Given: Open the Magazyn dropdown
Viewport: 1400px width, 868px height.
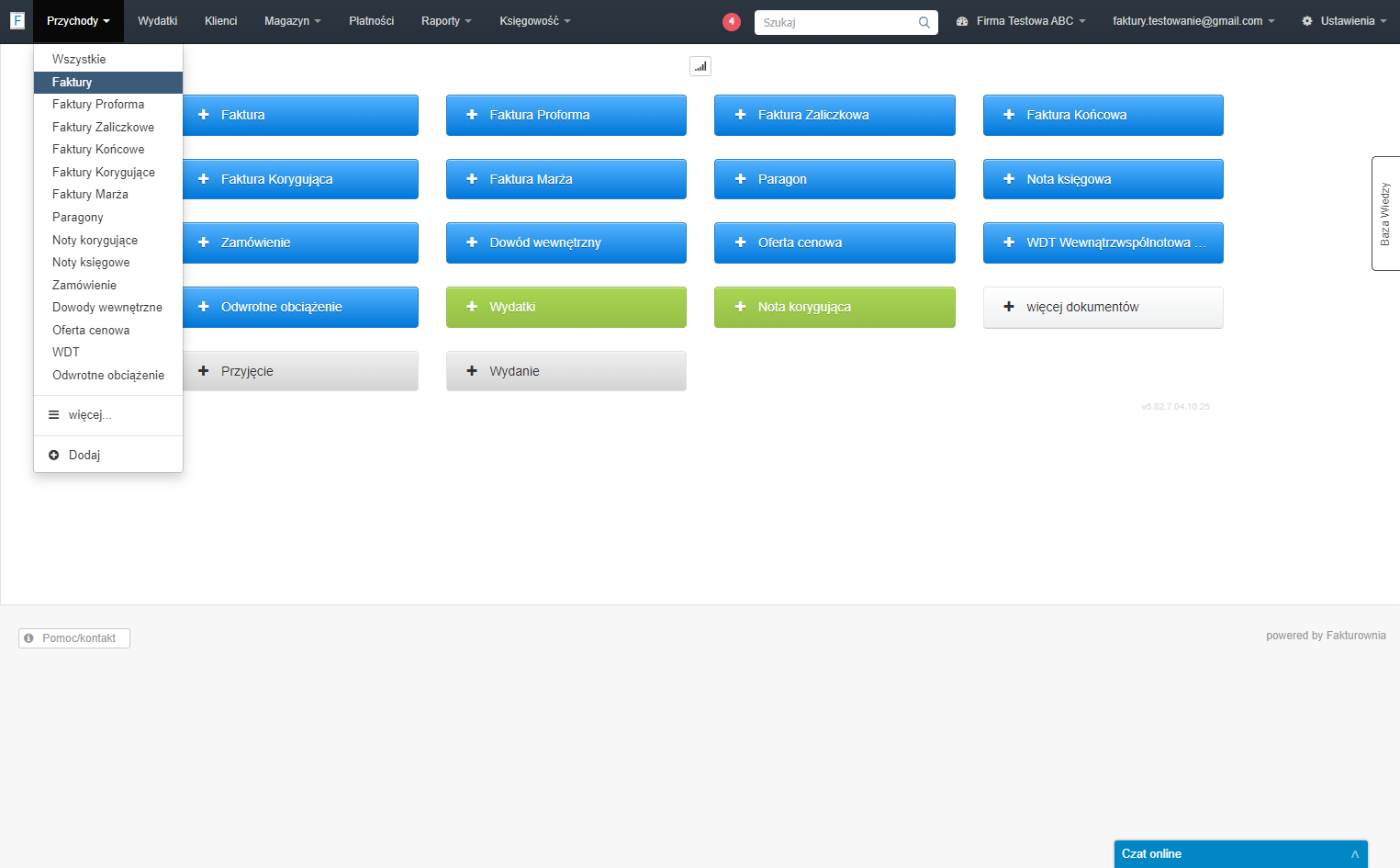Looking at the screenshot, I should [293, 21].
